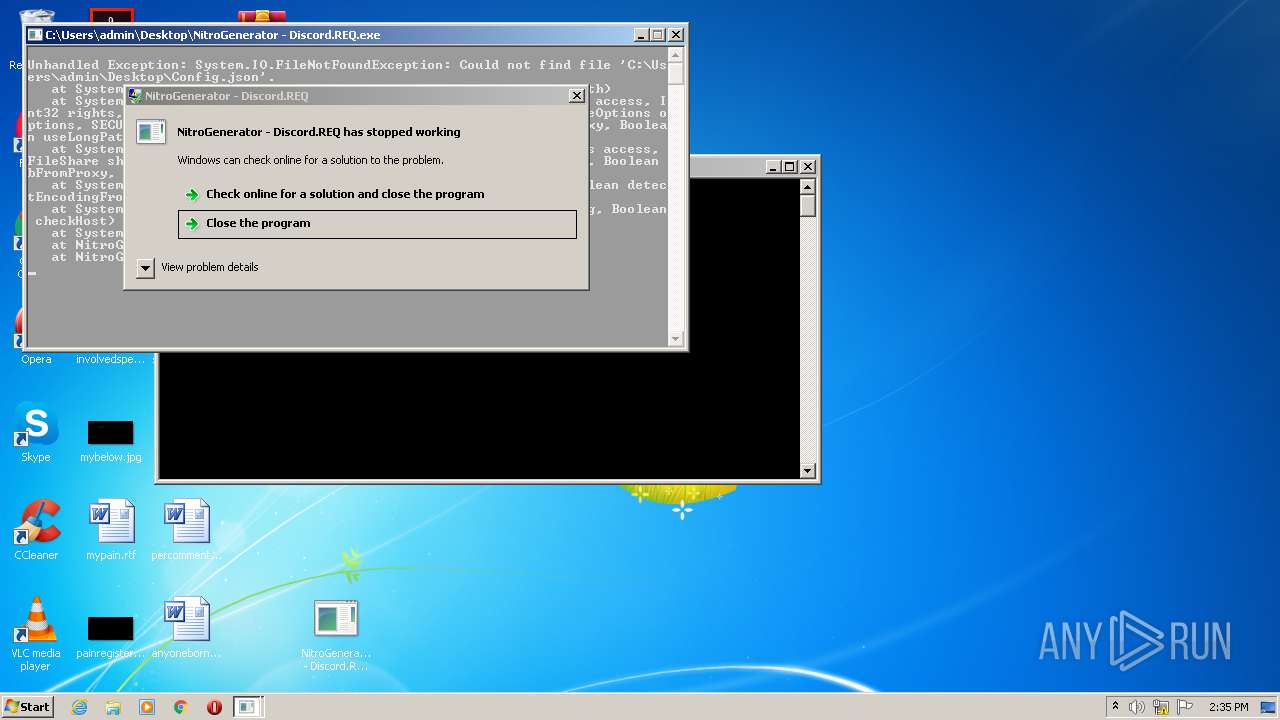Select NitroGenerator Discord.REQ desktop icon

click(x=336, y=636)
